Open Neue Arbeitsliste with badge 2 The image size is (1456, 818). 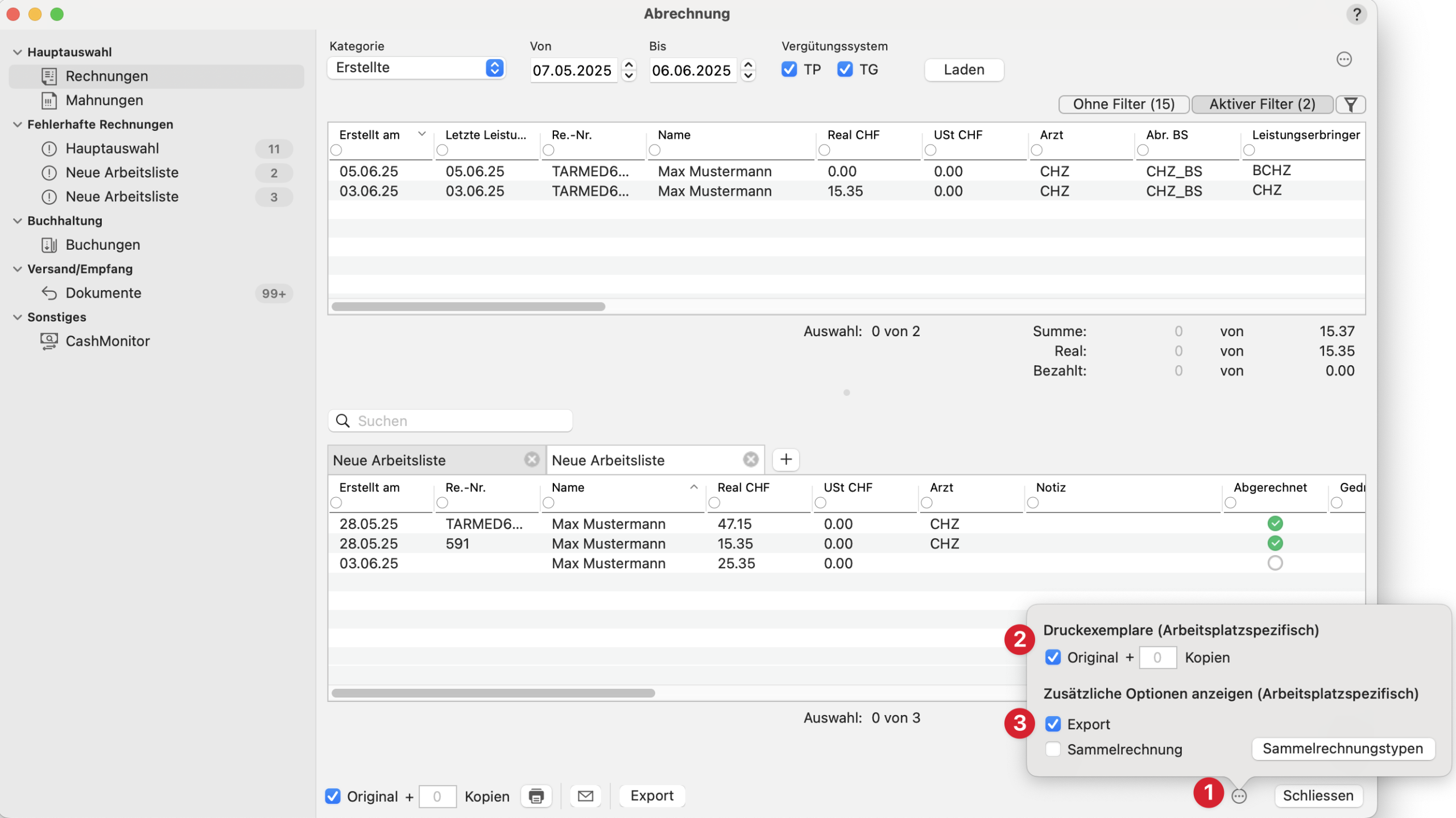pos(156,173)
